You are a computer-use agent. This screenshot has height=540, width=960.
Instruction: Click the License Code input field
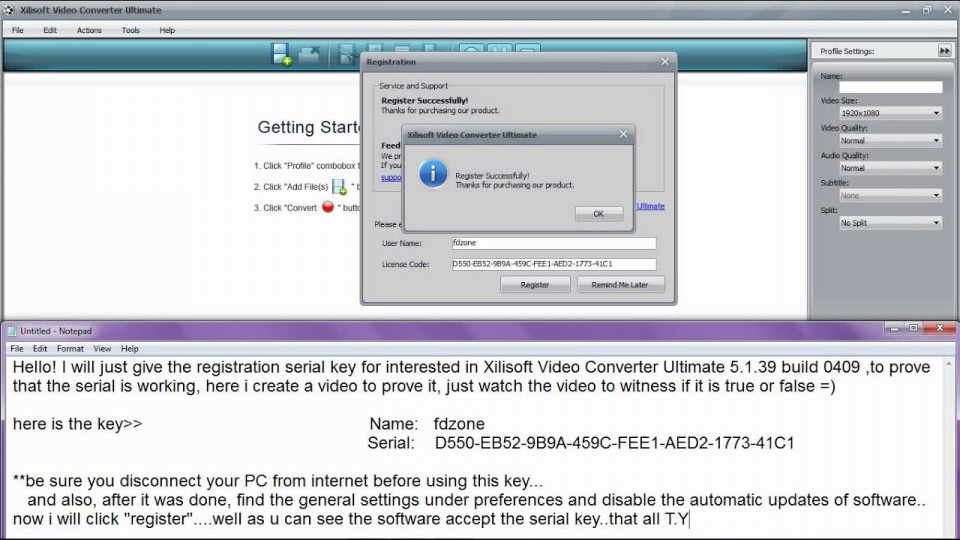click(x=553, y=264)
